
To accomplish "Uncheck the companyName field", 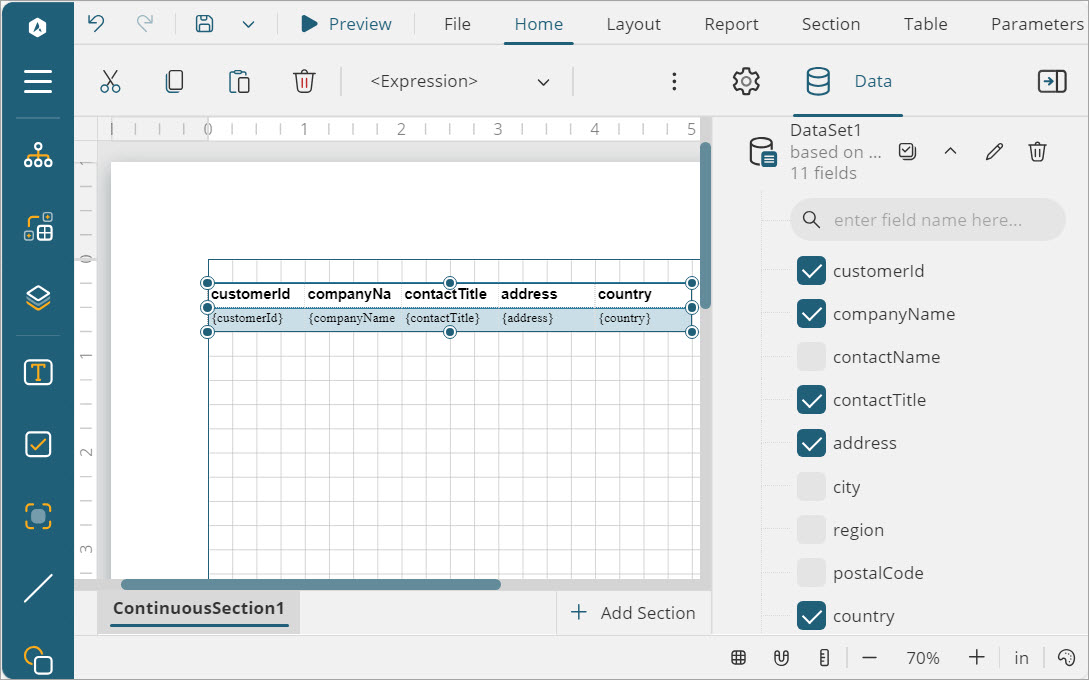I will click(811, 314).
